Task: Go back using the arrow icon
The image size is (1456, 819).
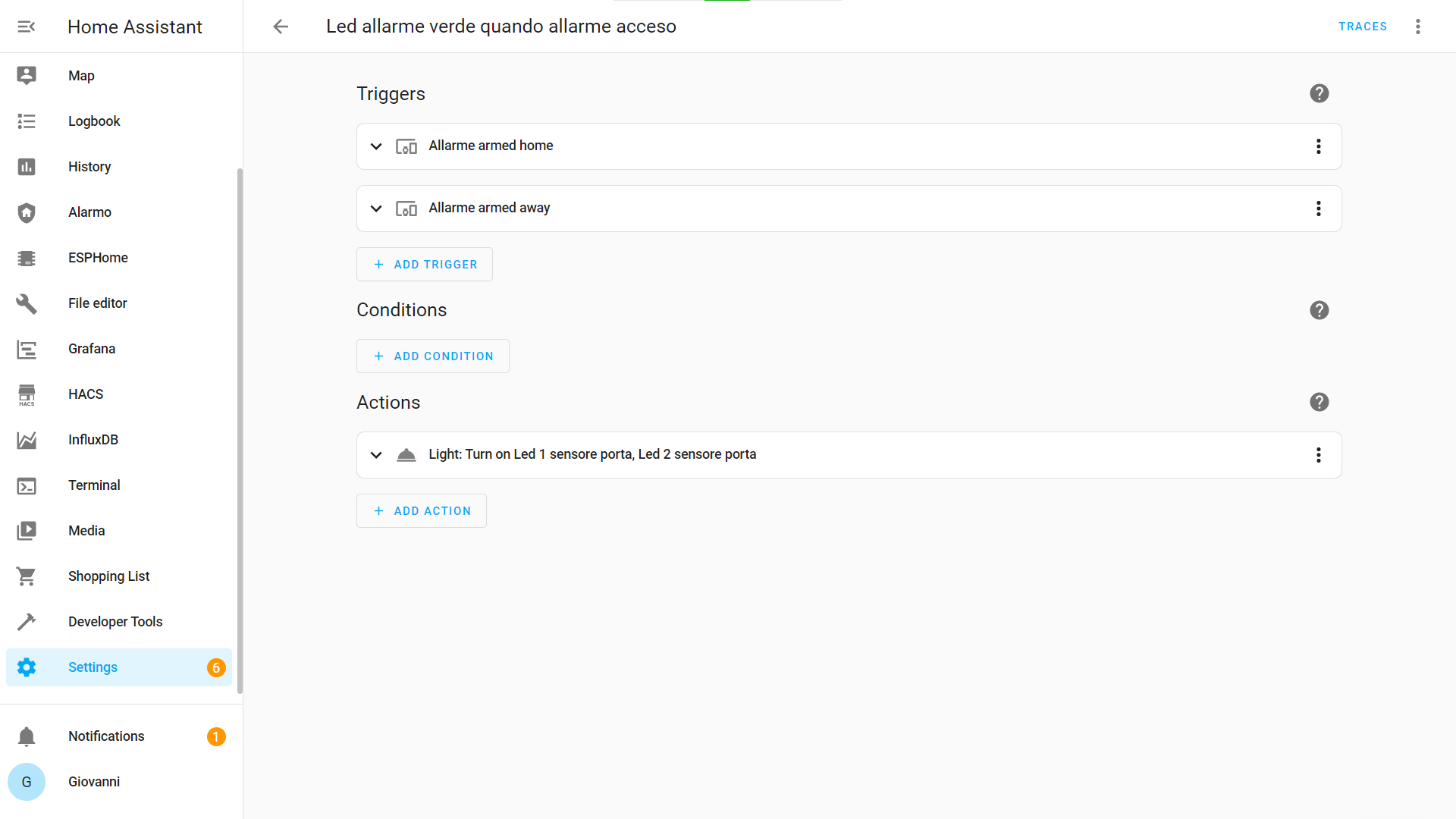Action: (281, 27)
